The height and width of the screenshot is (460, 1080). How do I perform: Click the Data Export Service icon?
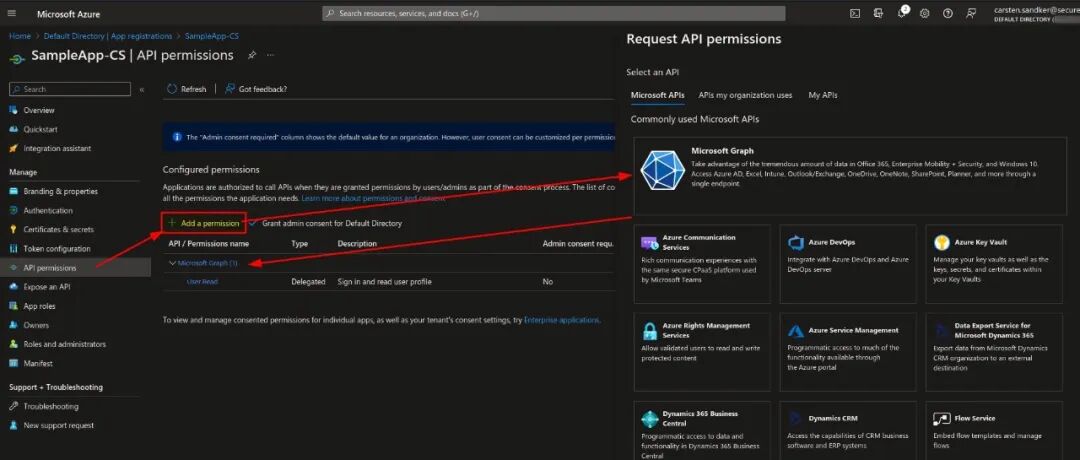click(942, 331)
